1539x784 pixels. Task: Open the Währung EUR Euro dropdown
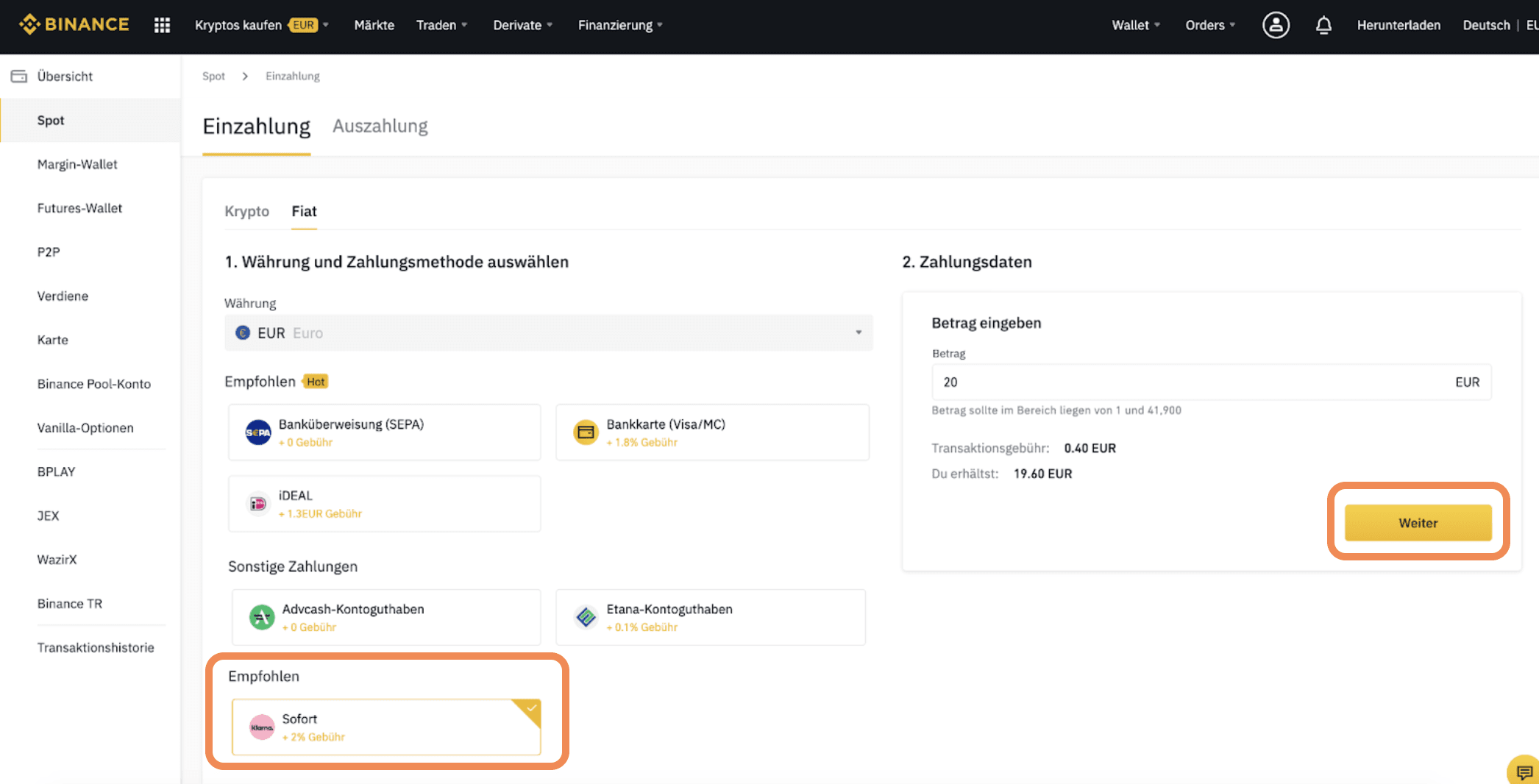click(x=549, y=333)
